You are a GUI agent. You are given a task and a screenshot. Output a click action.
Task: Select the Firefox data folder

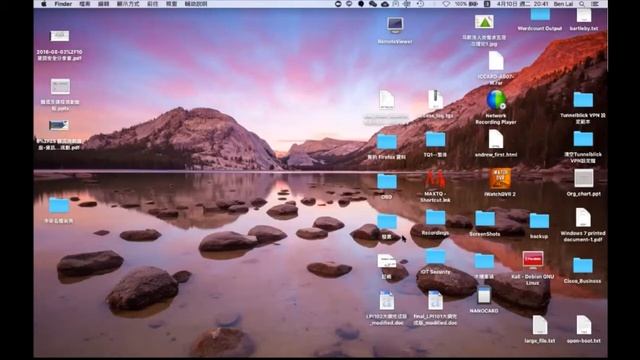[x=387, y=142]
